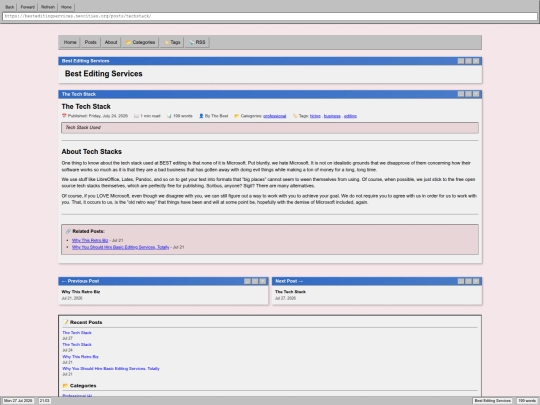Click the Back browser button
This screenshot has height=405, width=540.
(10, 7)
